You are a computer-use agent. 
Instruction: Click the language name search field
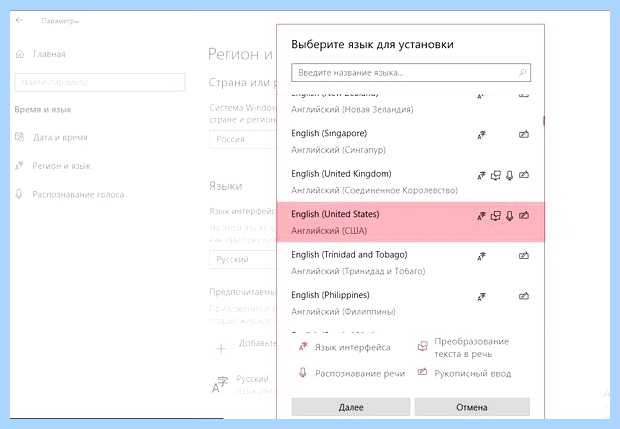point(411,73)
